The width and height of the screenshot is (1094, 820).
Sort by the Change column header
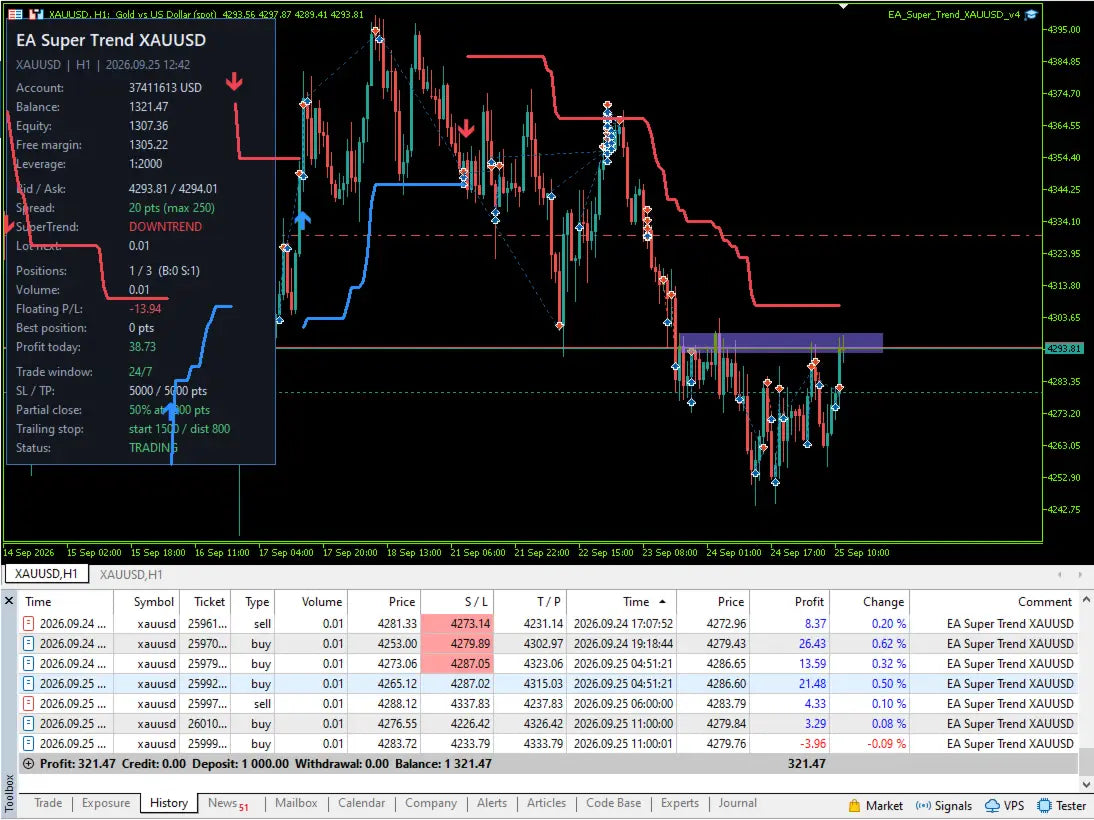pos(869,602)
